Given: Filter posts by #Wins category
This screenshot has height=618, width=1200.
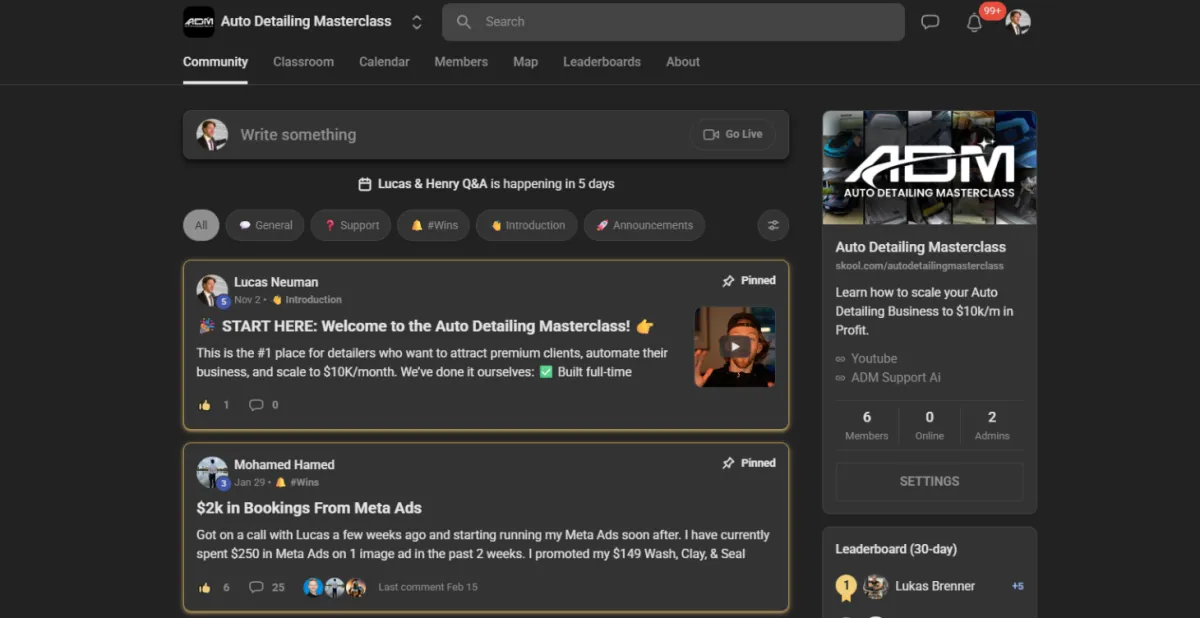Looking at the screenshot, I should (434, 225).
